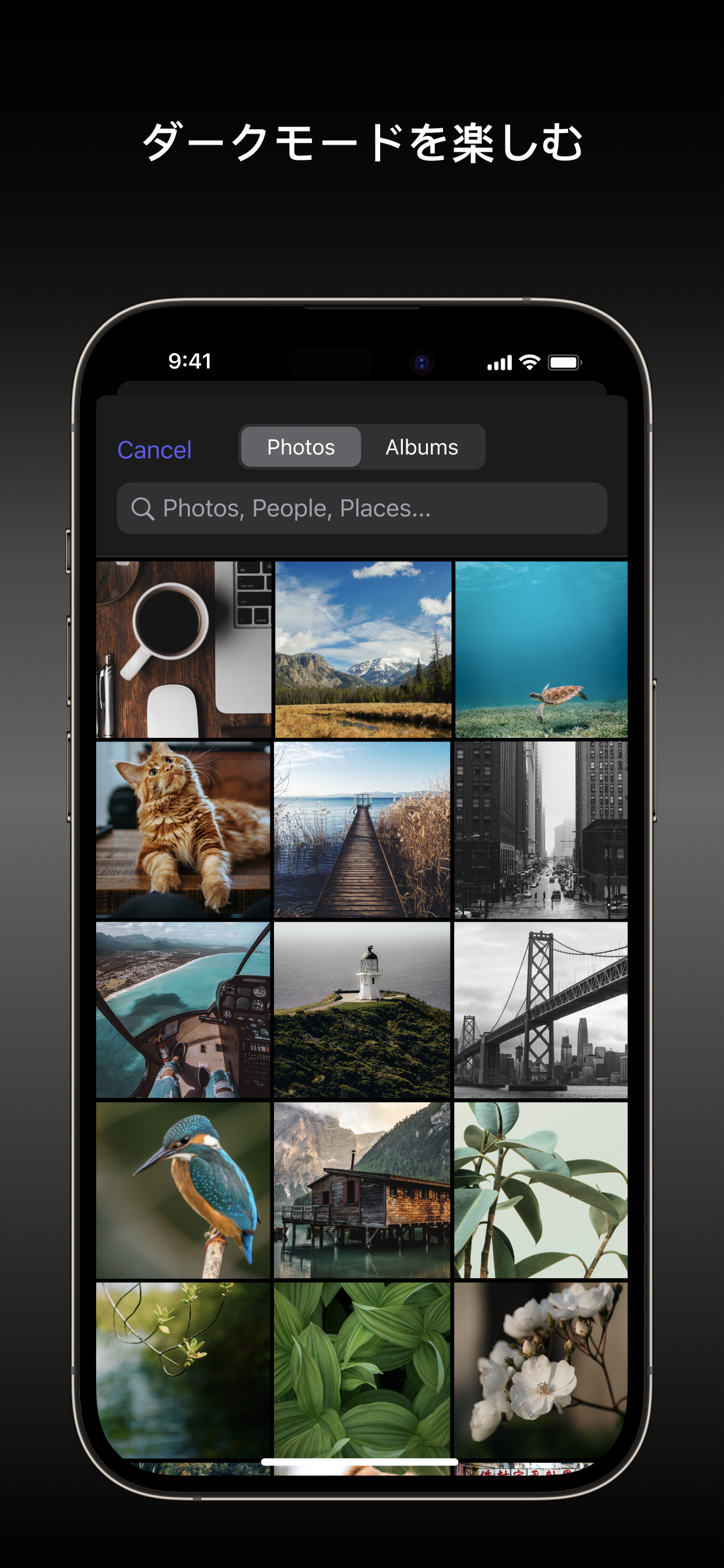
Task: Select the wooden lake cabin photo
Action: 363,1190
